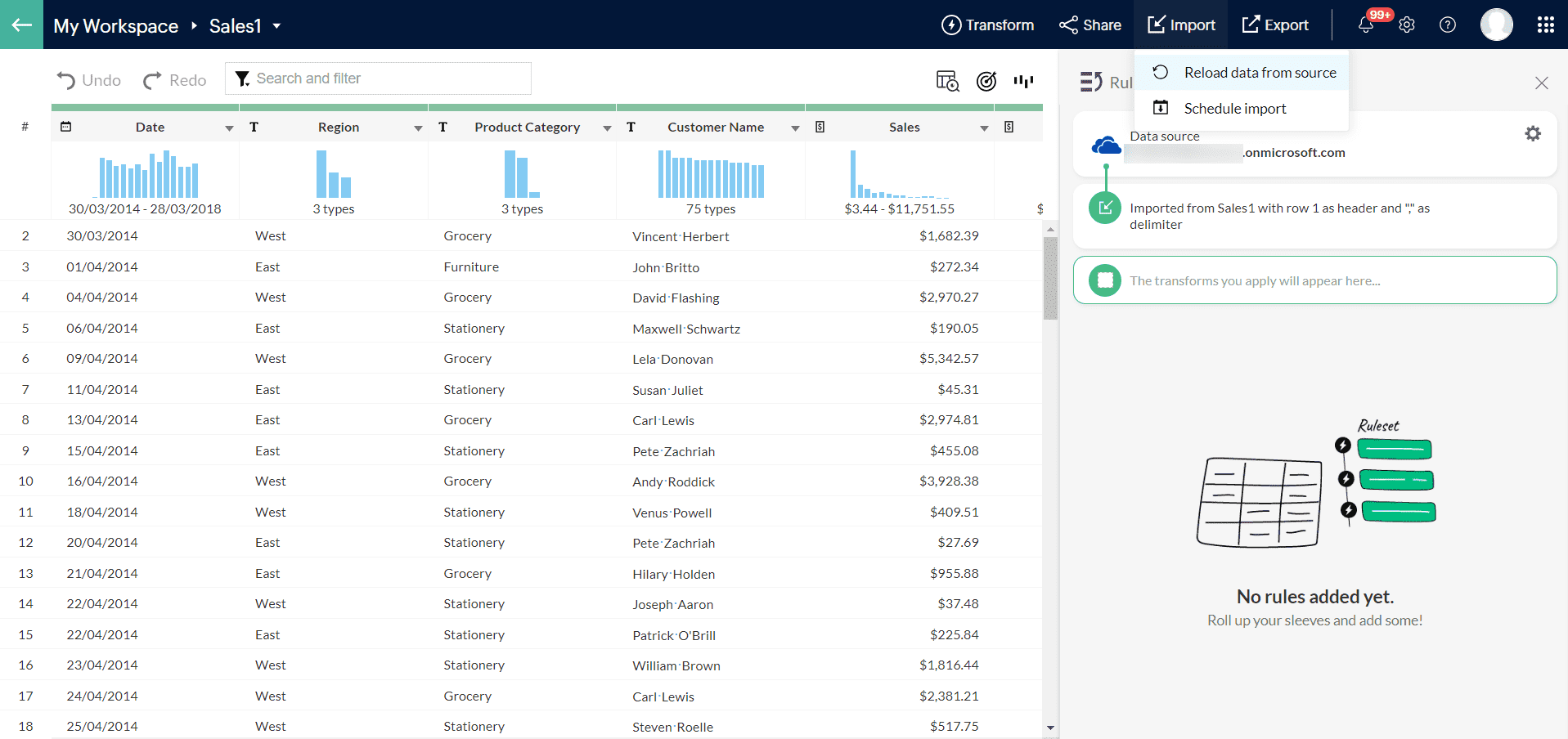Click the data source settings gear
Image resolution: width=1568 pixels, height=739 pixels.
pos(1533,133)
